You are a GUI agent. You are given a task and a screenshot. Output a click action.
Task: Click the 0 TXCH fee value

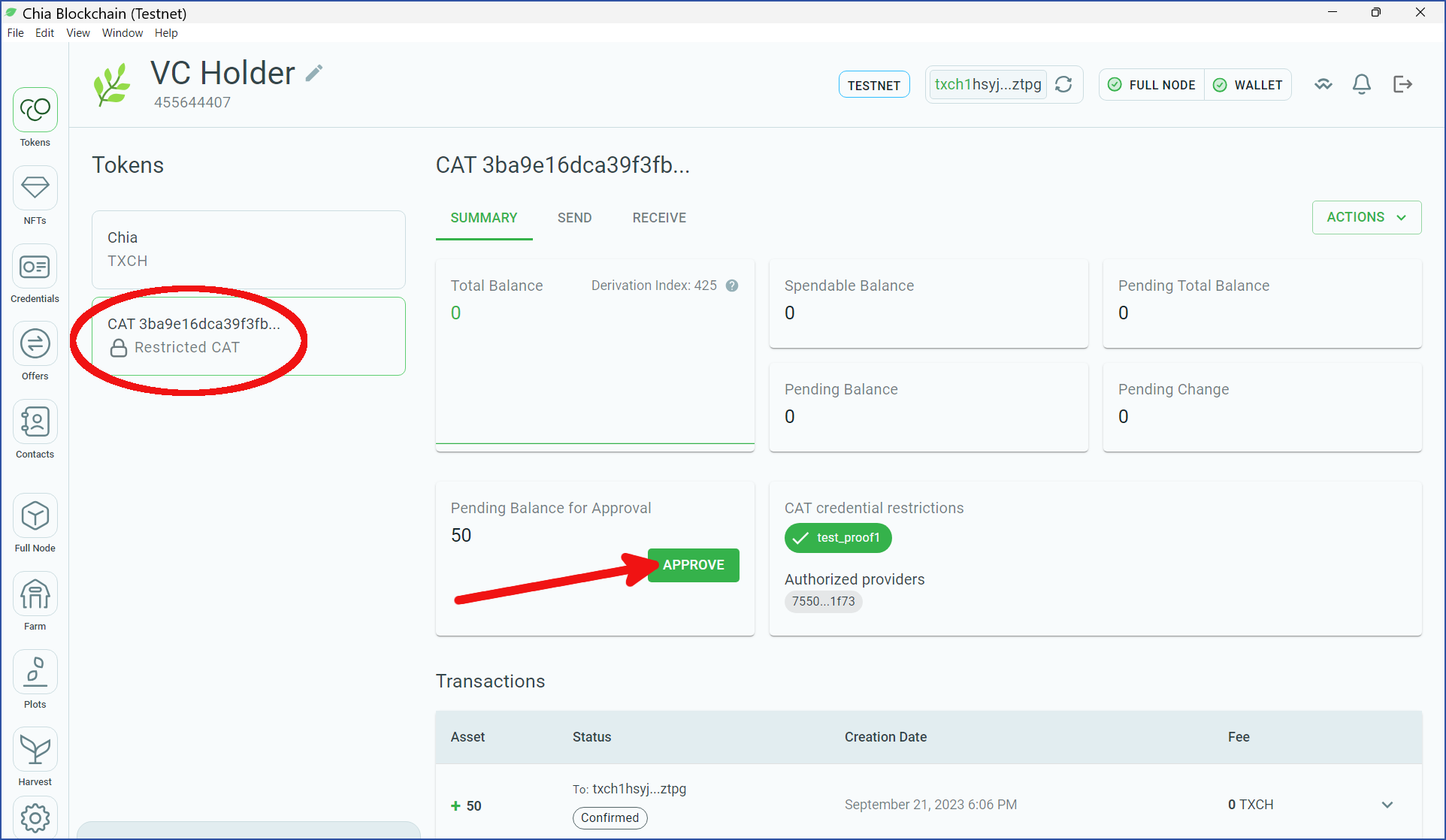[x=1251, y=805]
